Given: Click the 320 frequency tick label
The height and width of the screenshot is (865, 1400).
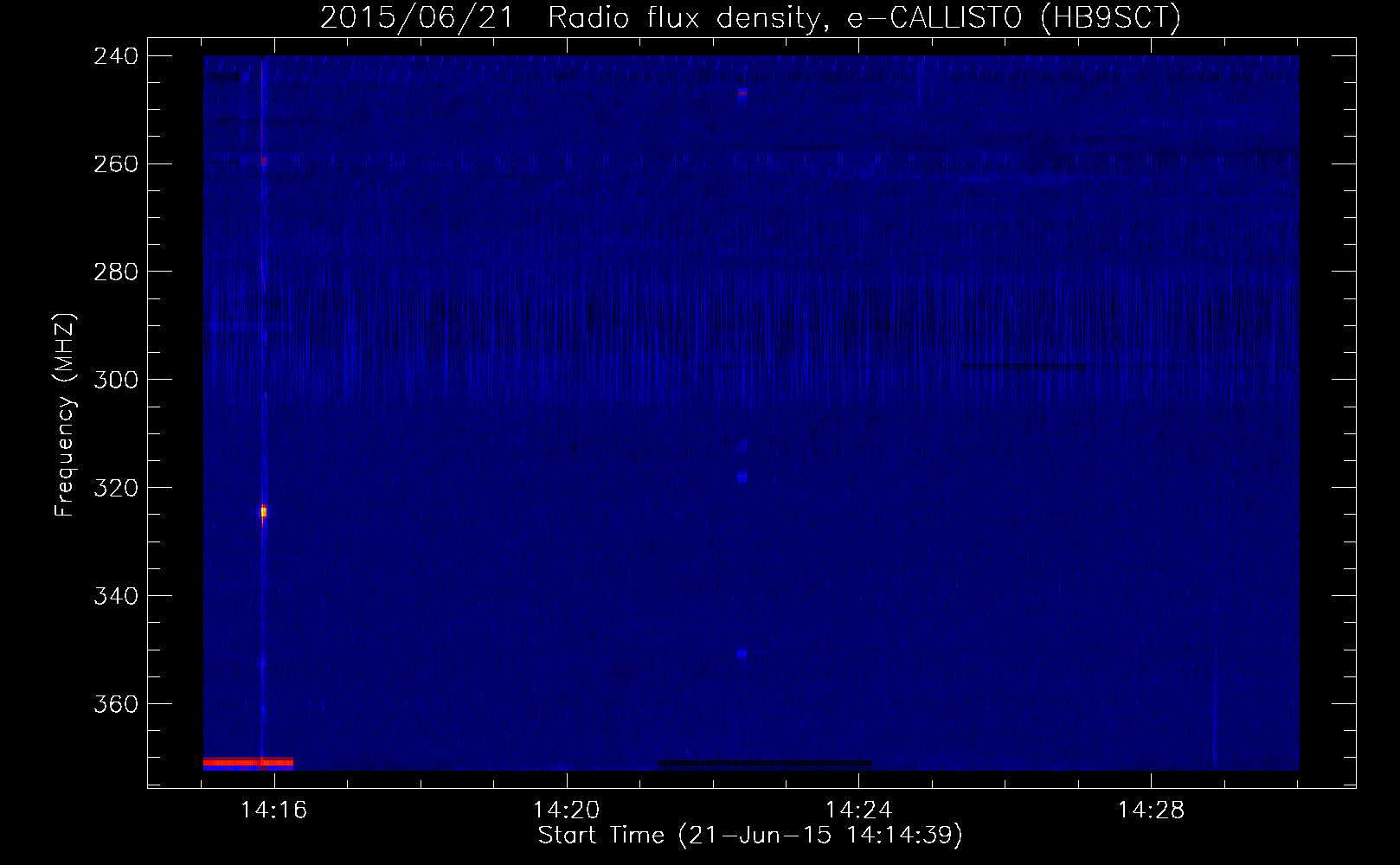Looking at the screenshot, I should 116,489.
